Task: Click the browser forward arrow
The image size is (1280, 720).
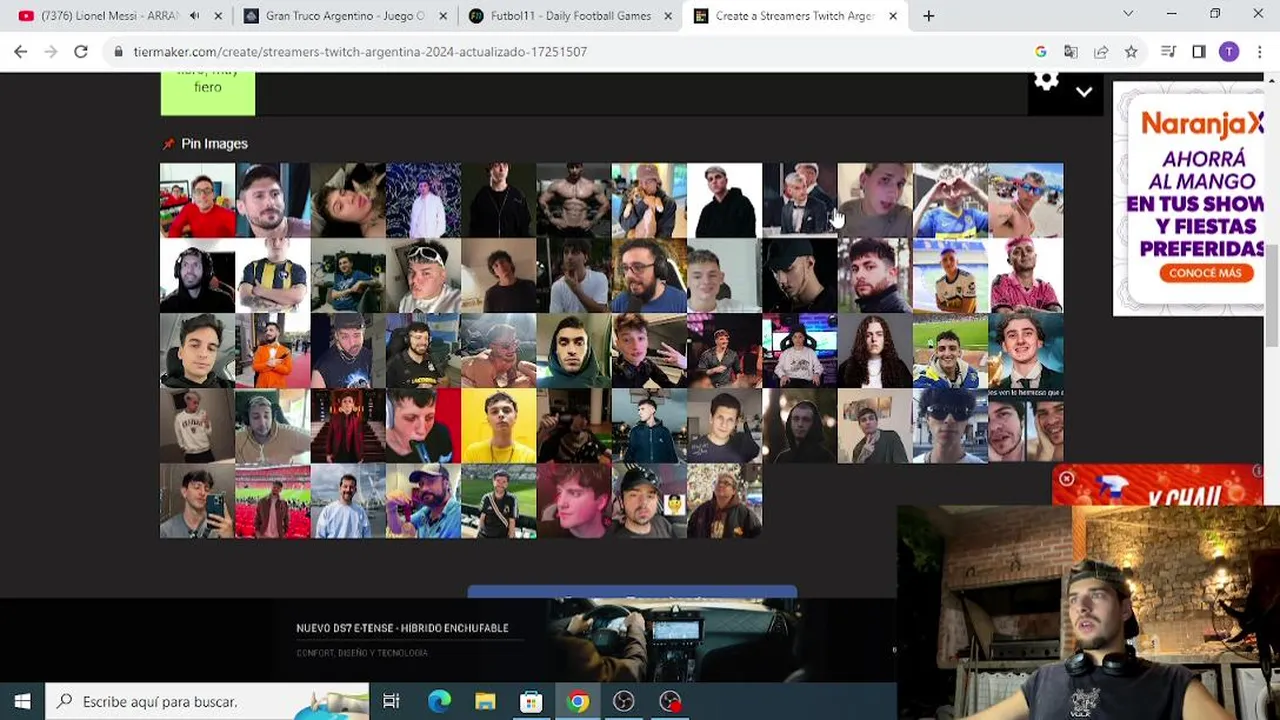Action: click(51, 52)
